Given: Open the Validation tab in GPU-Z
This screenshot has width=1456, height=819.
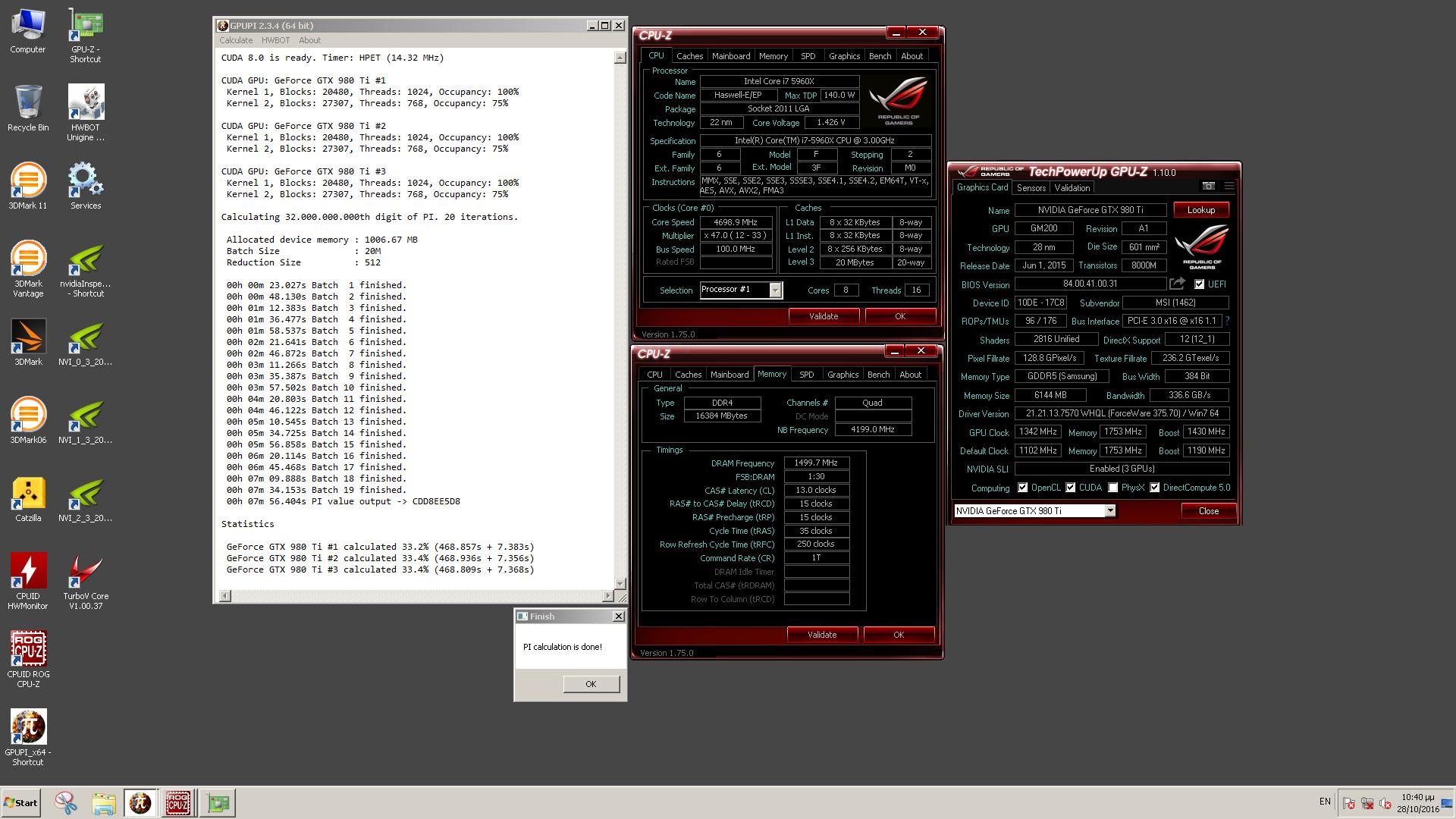Looking at the screenshot, I should [1072, 188].
